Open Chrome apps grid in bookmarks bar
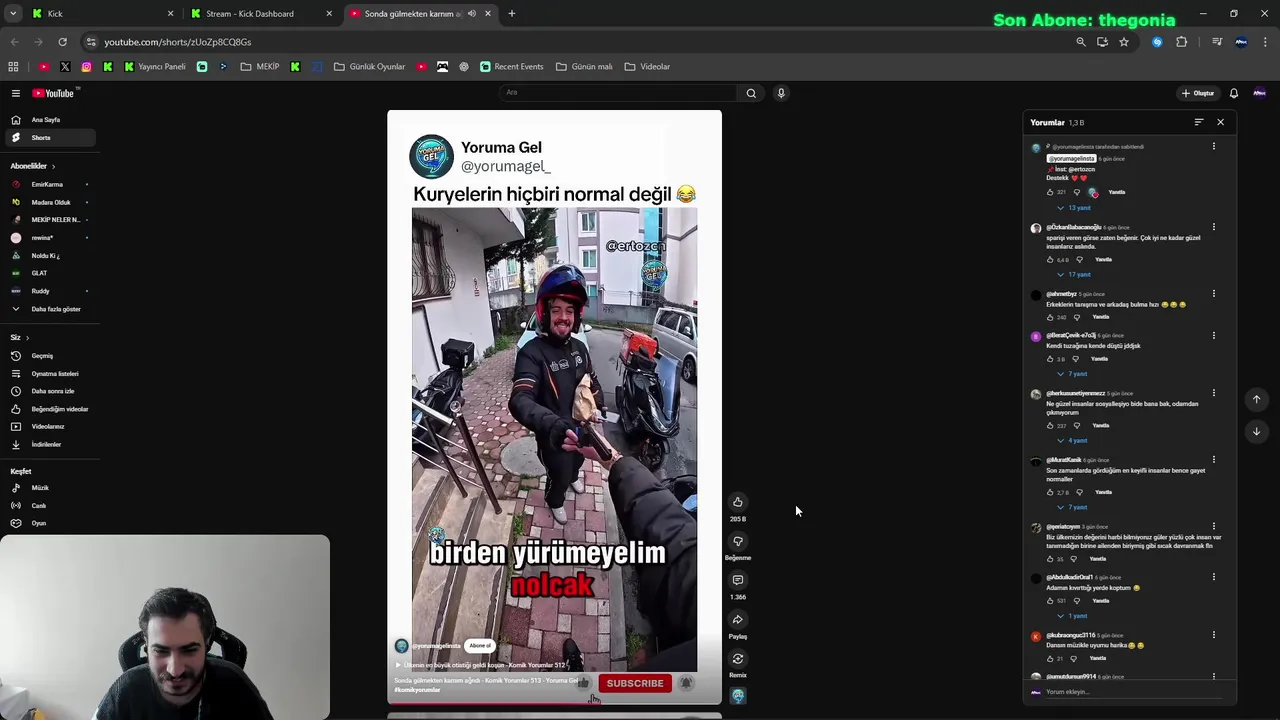Image resolution: width=1280 pixels, height=720 pixels. [x=13, y=67]
